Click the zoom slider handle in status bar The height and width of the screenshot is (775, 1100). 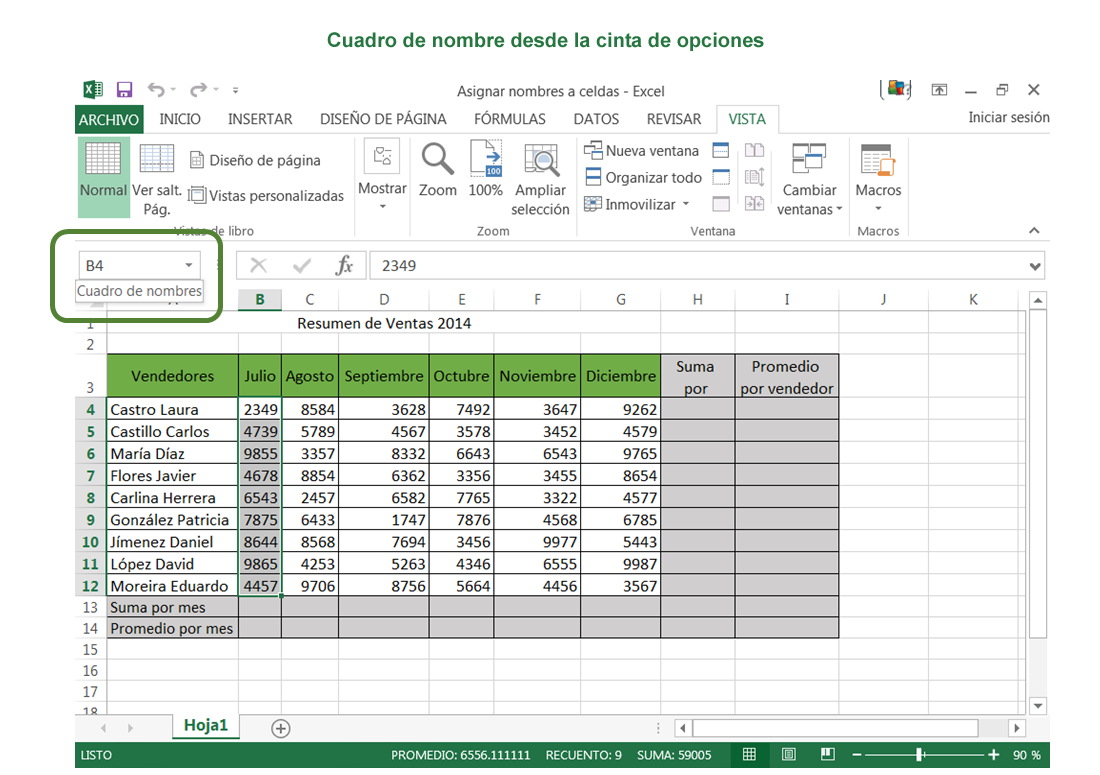(x=919, y=755)
